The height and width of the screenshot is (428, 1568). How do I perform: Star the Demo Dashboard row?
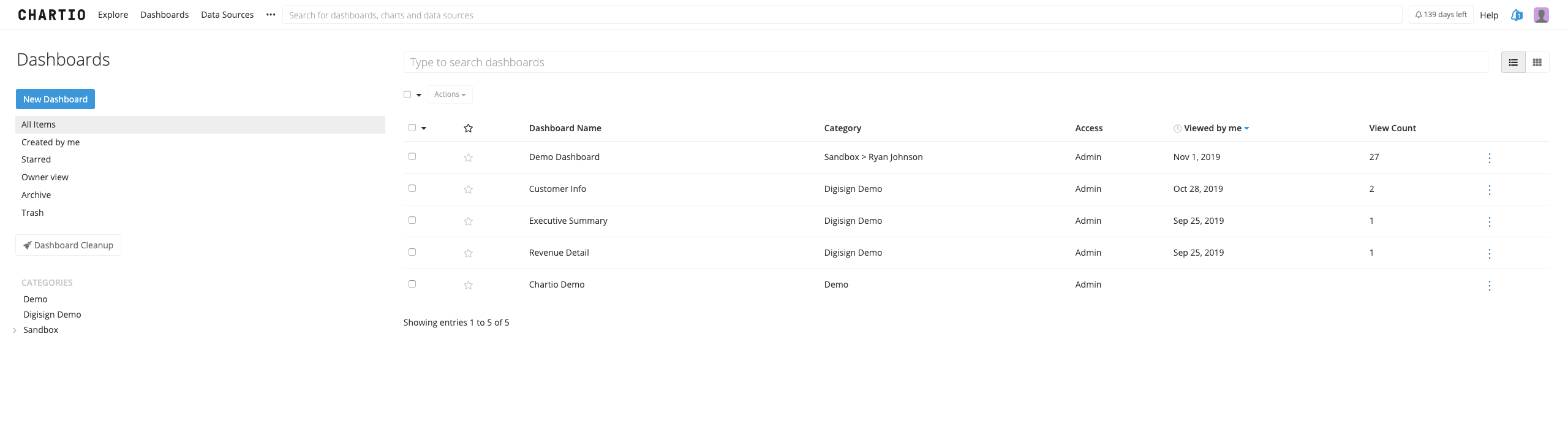click(x=469, y=158)
